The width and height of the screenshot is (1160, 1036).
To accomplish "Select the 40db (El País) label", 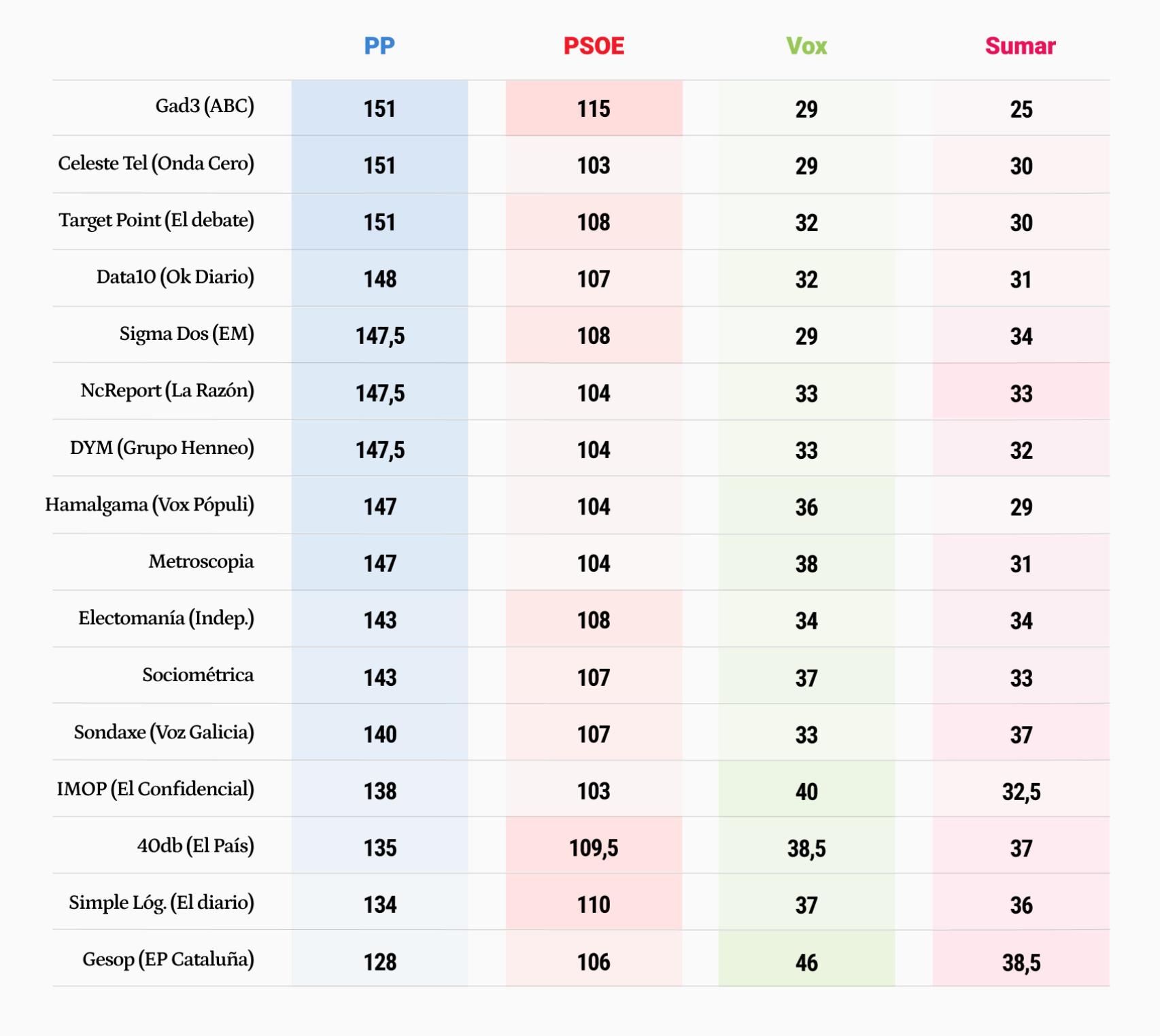I will point(195,846).
